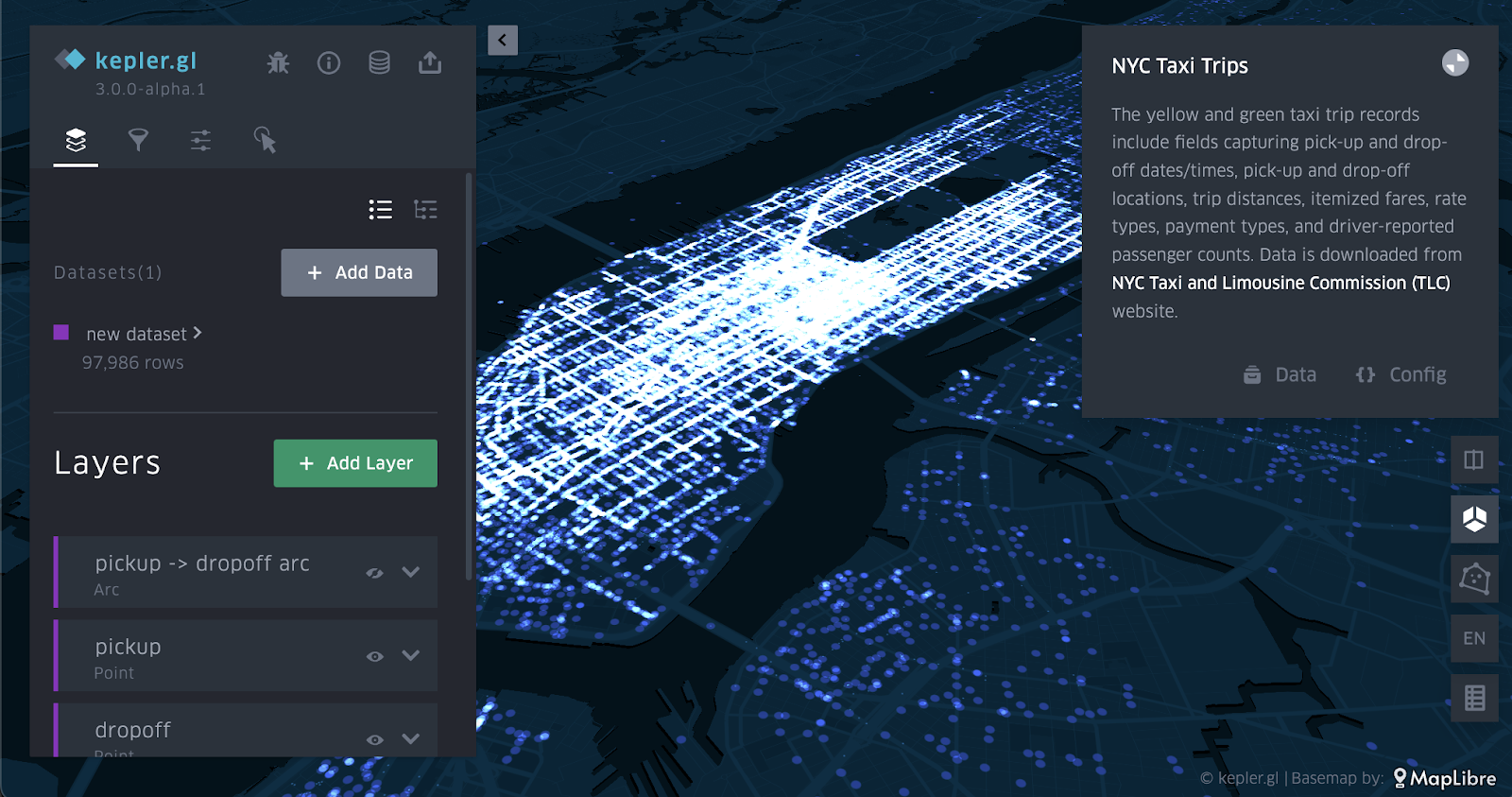The width and height of the screenshot is (1512, 797).
Task: Show the pickup -> dropoff arc layer
Action: 375,572
